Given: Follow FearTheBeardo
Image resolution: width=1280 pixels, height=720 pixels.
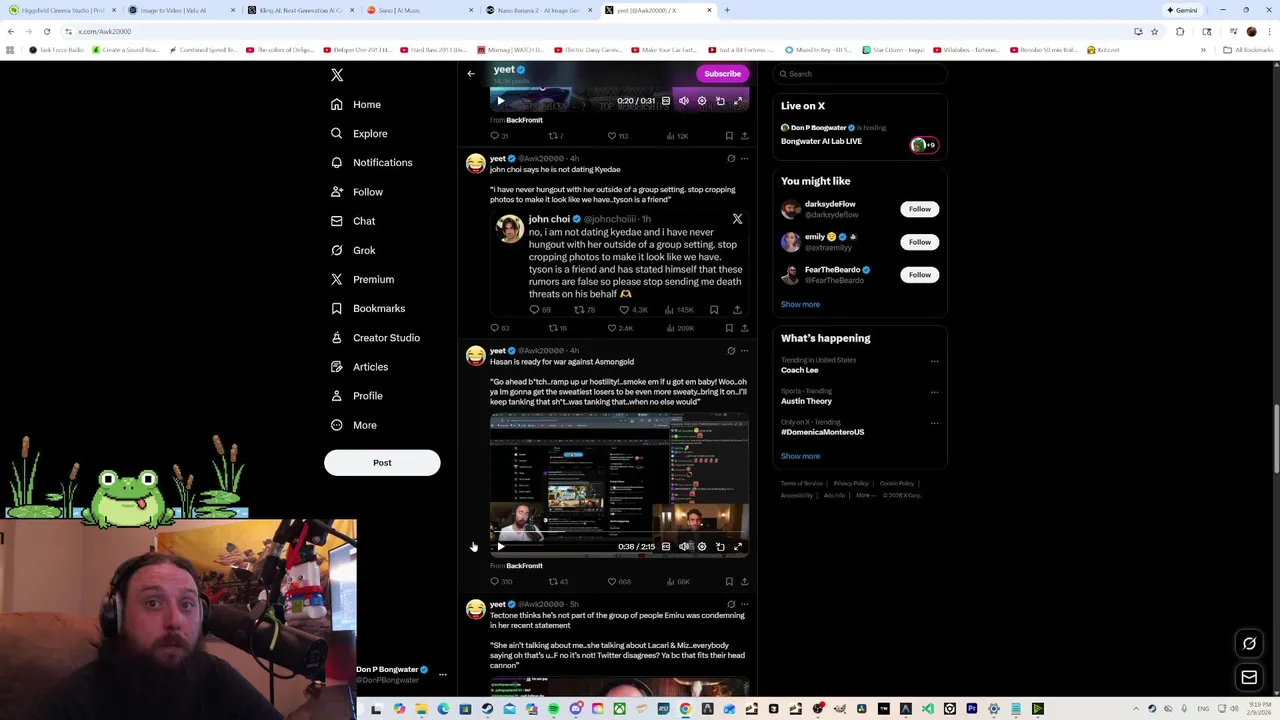Looking at the screenshot, I should pyautogui.click(x=919, y=274).
